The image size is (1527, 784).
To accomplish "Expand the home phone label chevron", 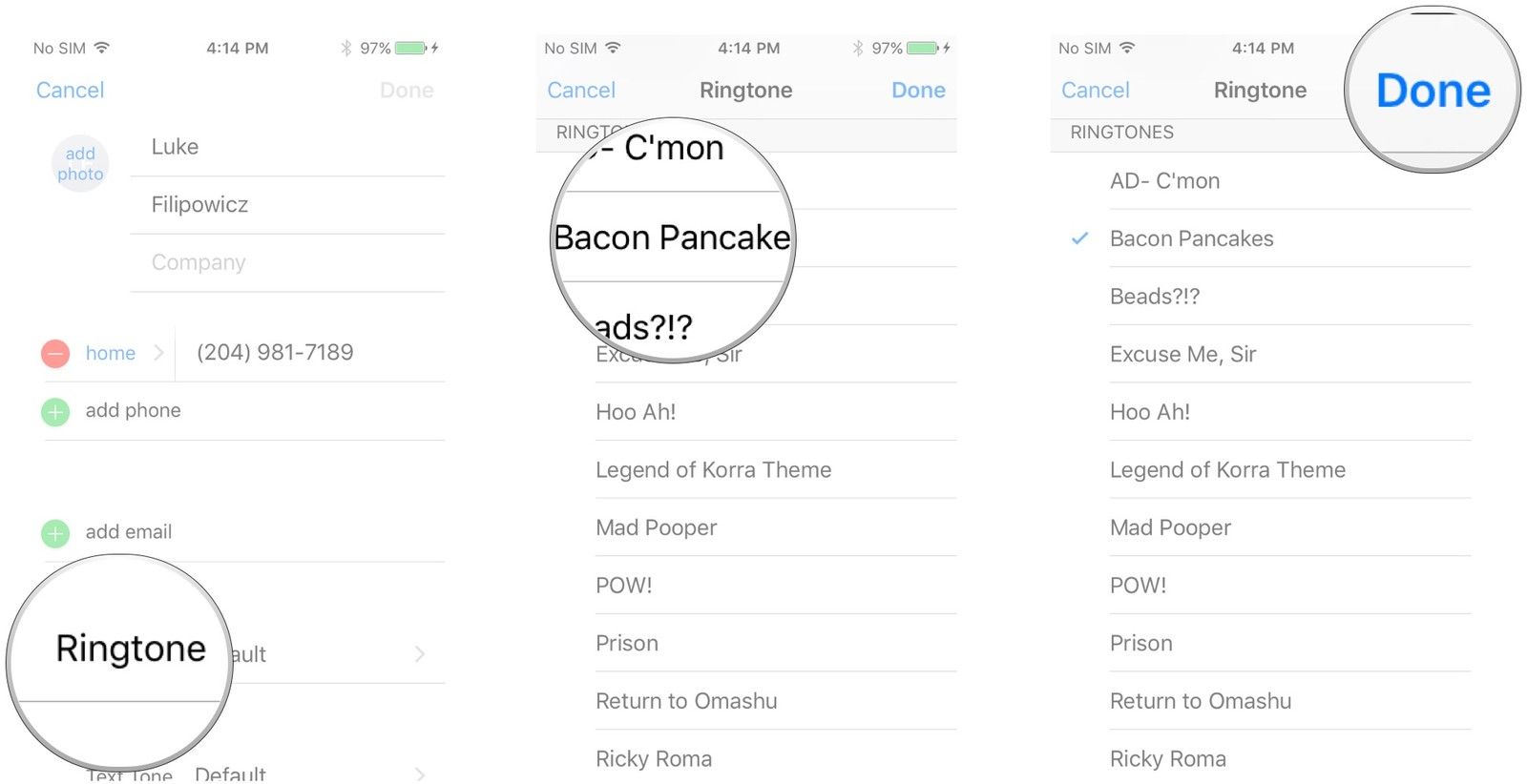I will 158,353.
